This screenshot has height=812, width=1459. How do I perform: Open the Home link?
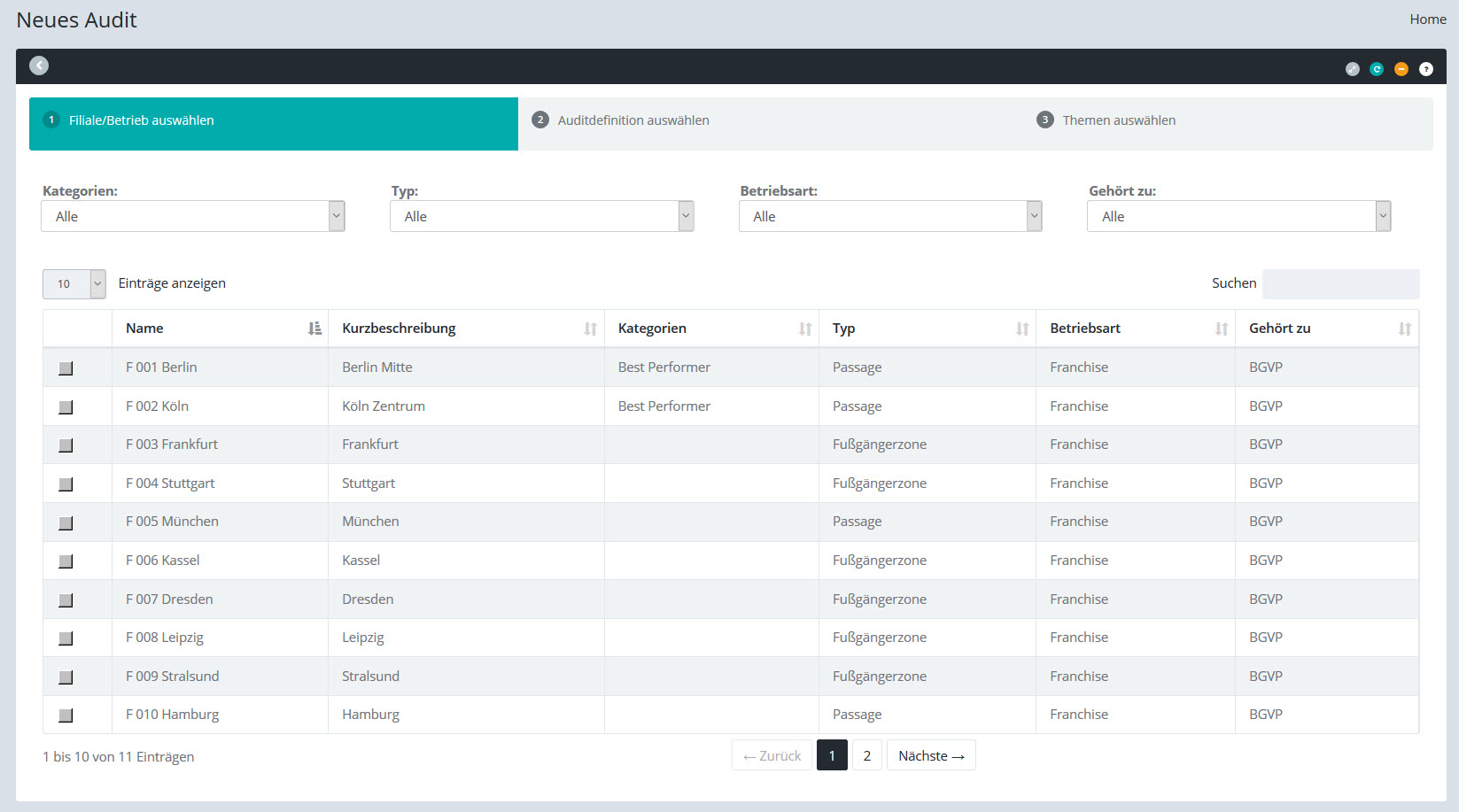point(1427,19)
